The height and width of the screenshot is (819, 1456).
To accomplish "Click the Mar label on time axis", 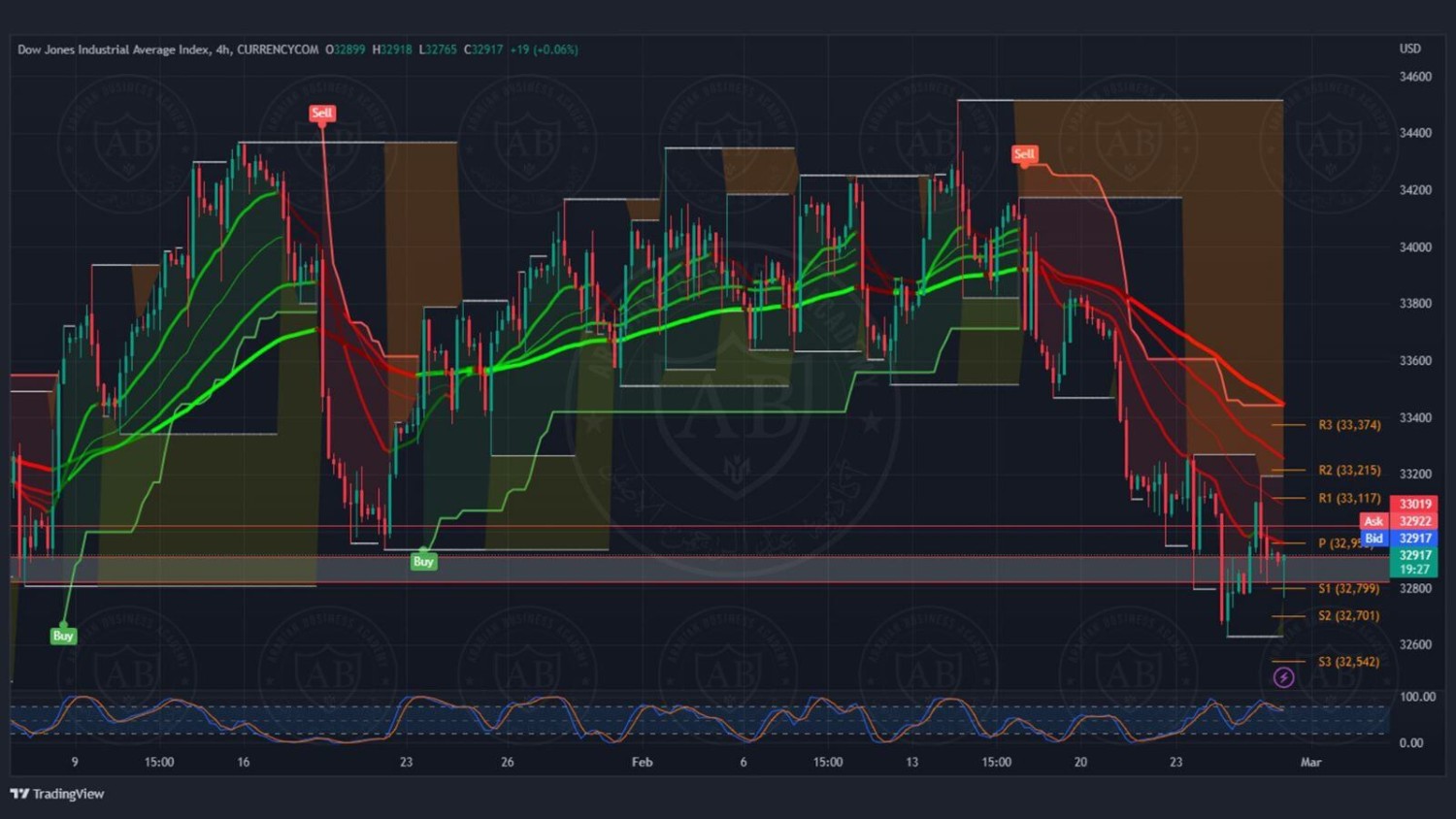I will 1310,762.
